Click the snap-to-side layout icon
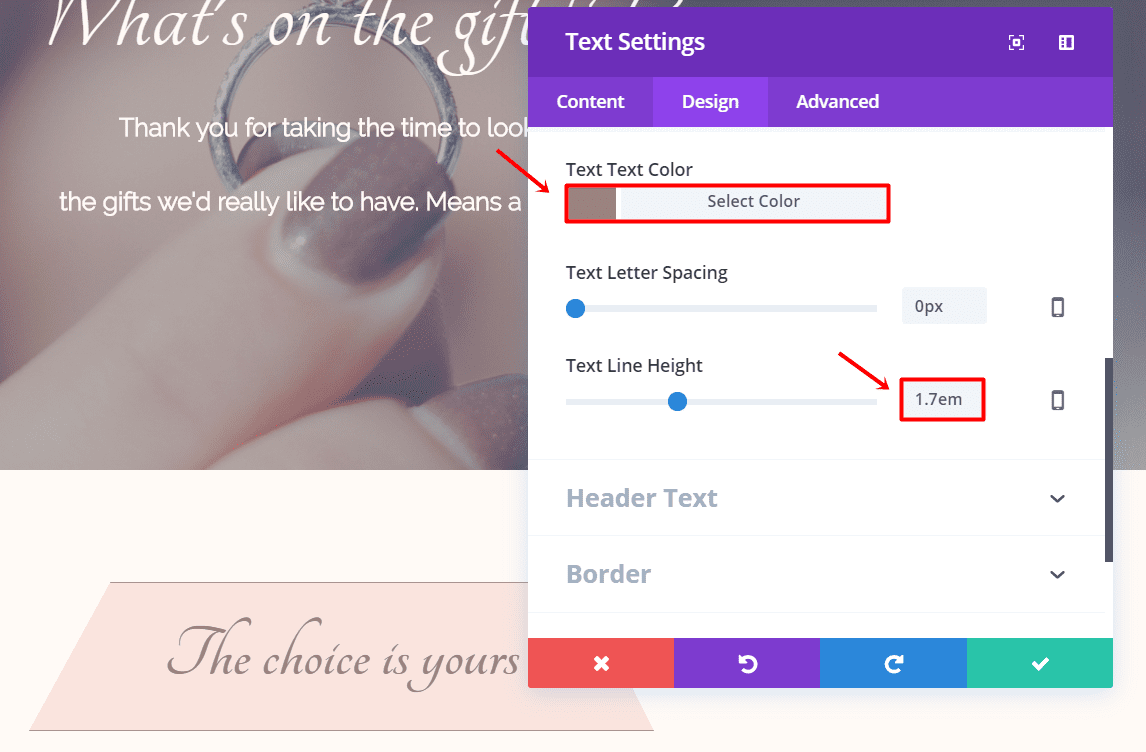 pyautogui.click(x=1066, y=42)
